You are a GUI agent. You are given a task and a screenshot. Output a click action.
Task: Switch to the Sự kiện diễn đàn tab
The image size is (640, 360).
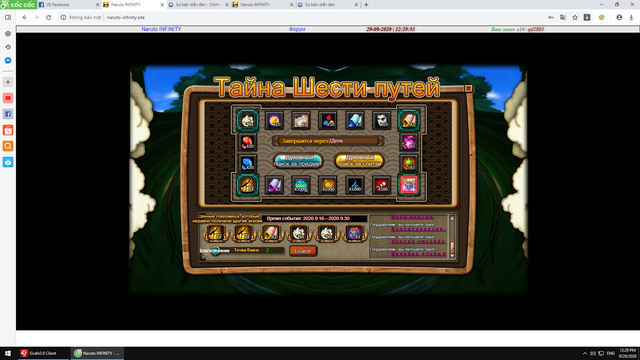[328, 4]
